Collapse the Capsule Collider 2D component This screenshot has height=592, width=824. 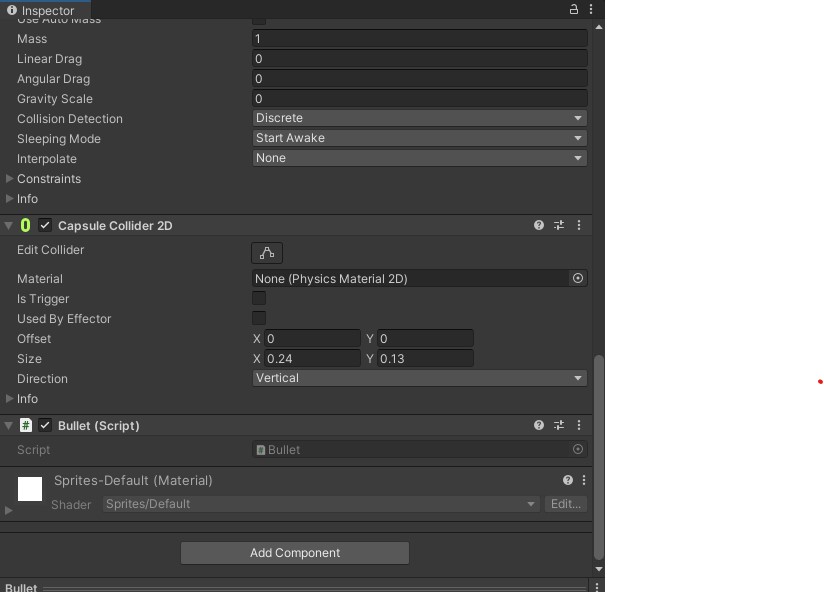click(x=8, y=226)
